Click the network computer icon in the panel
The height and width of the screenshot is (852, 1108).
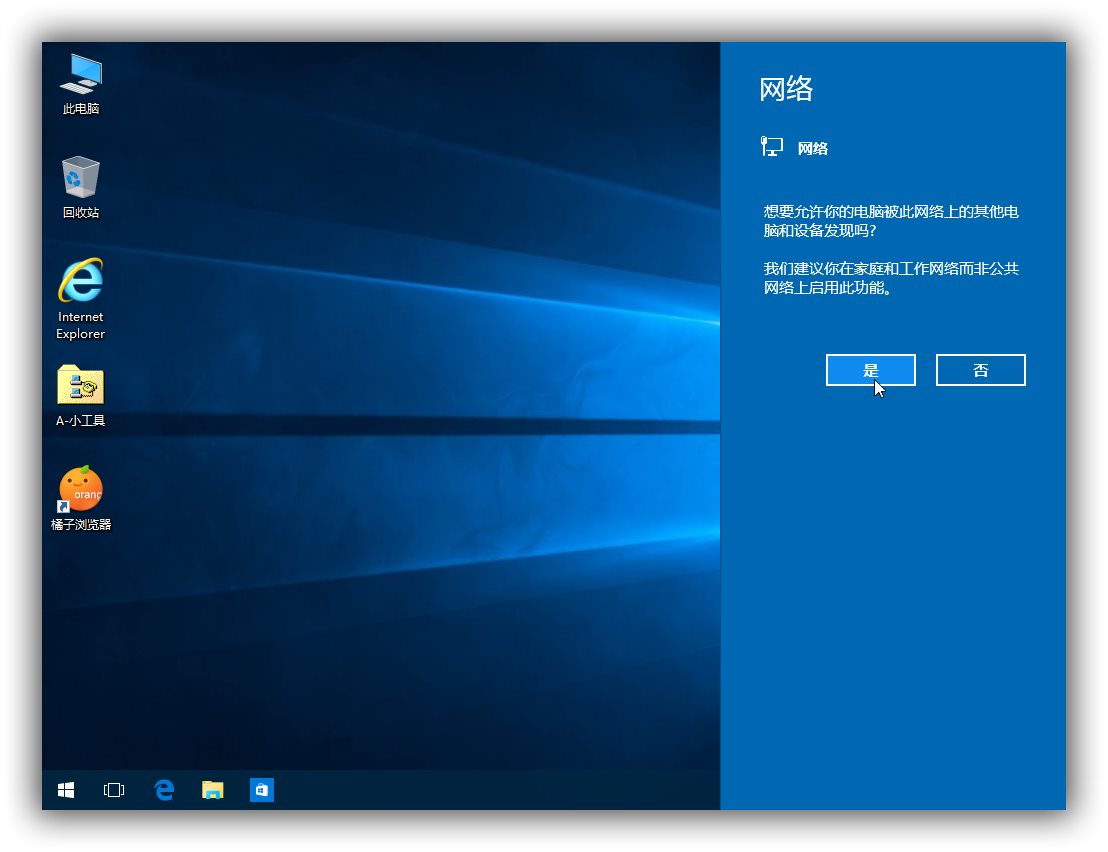[772, 146]
